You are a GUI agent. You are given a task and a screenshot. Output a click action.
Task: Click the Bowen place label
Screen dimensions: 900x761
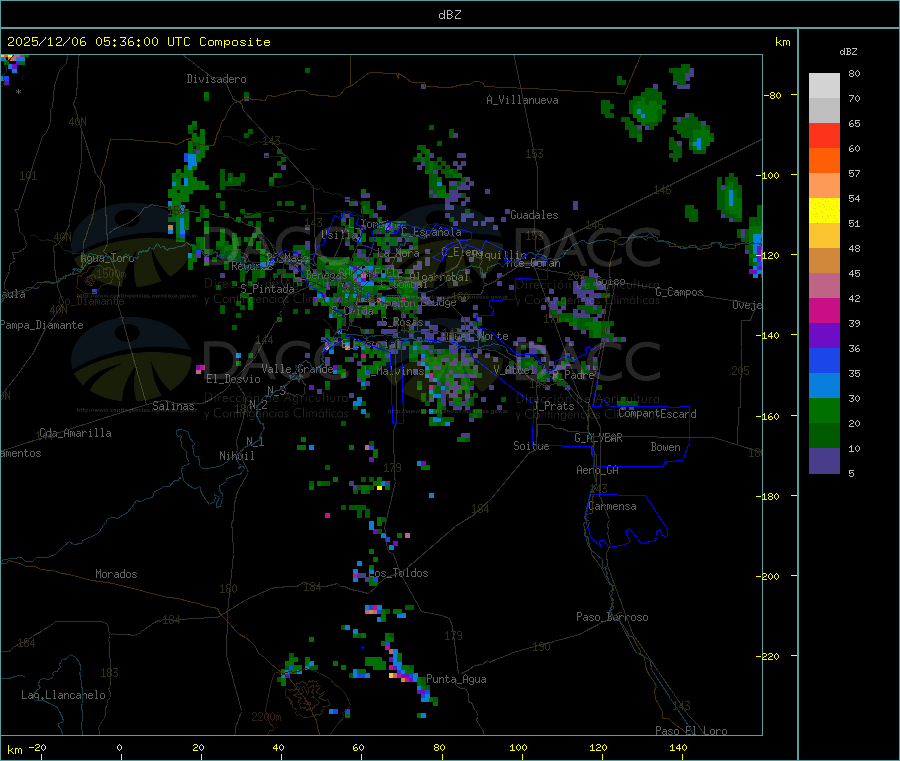point(665,447)
